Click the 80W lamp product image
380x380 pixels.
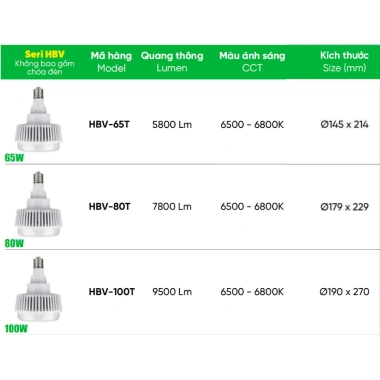pos(38,204)
